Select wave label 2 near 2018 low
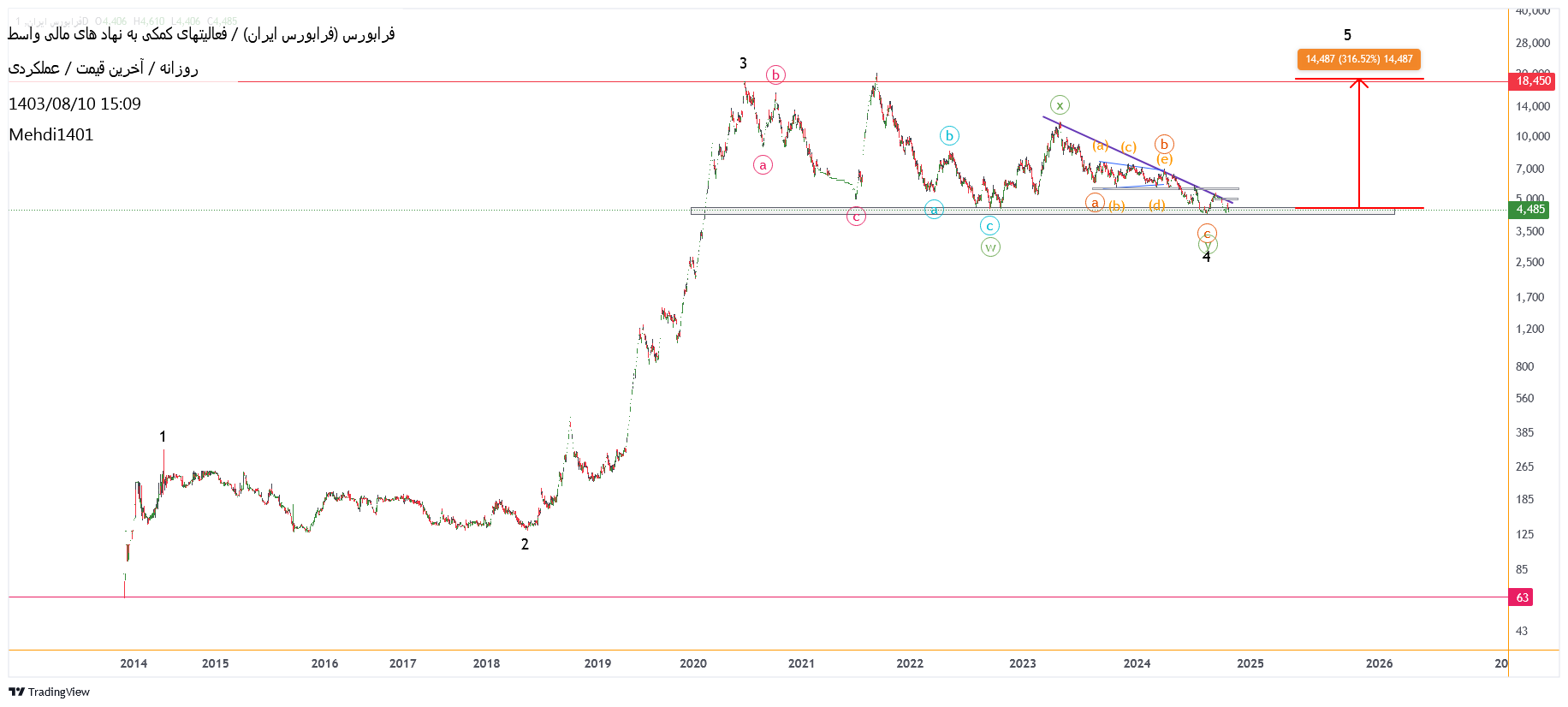1568x707 pixels. click(525, 544)
